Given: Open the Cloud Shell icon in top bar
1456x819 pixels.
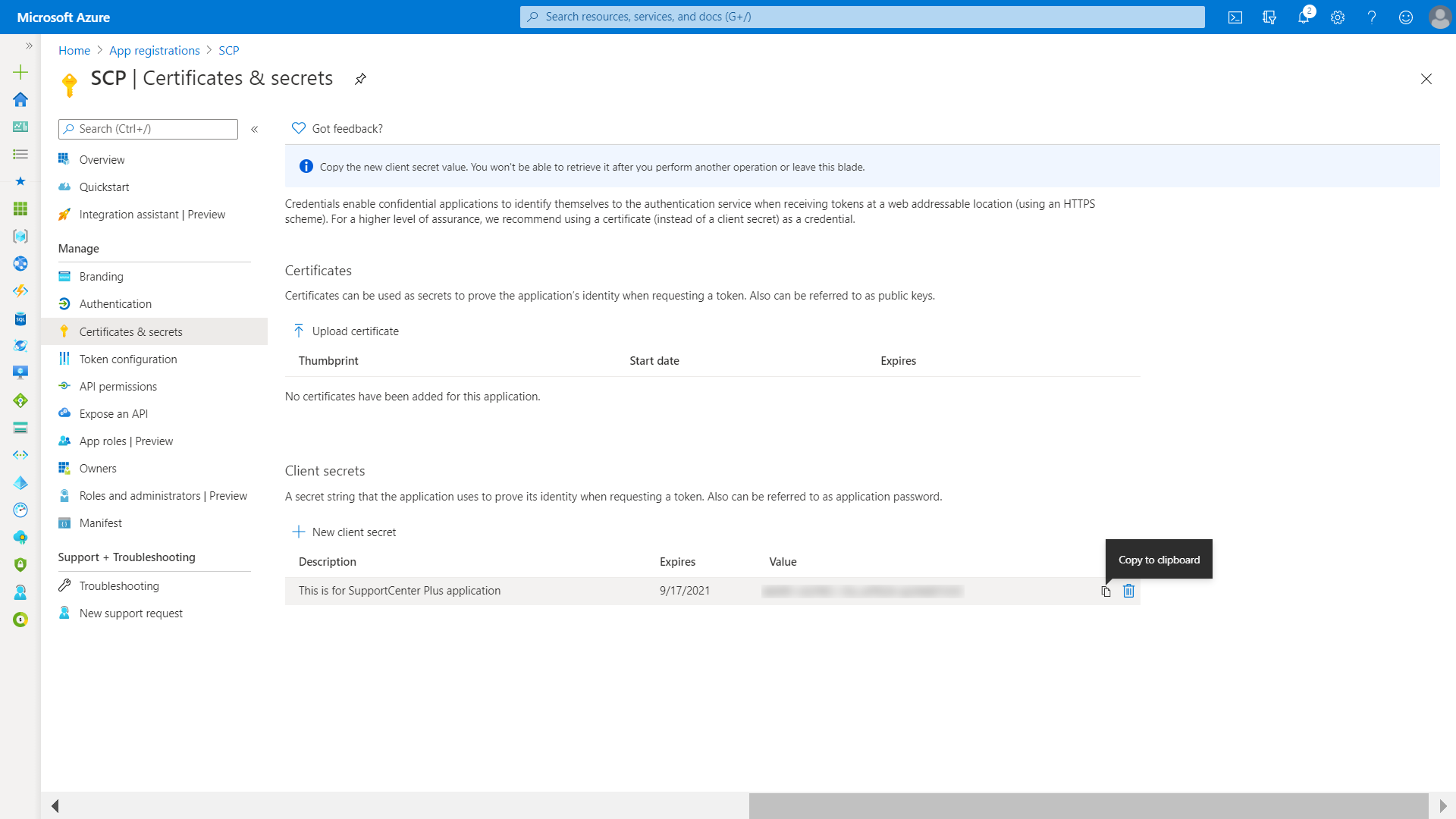Looking at the screenshot, I should coord(1235,17).
